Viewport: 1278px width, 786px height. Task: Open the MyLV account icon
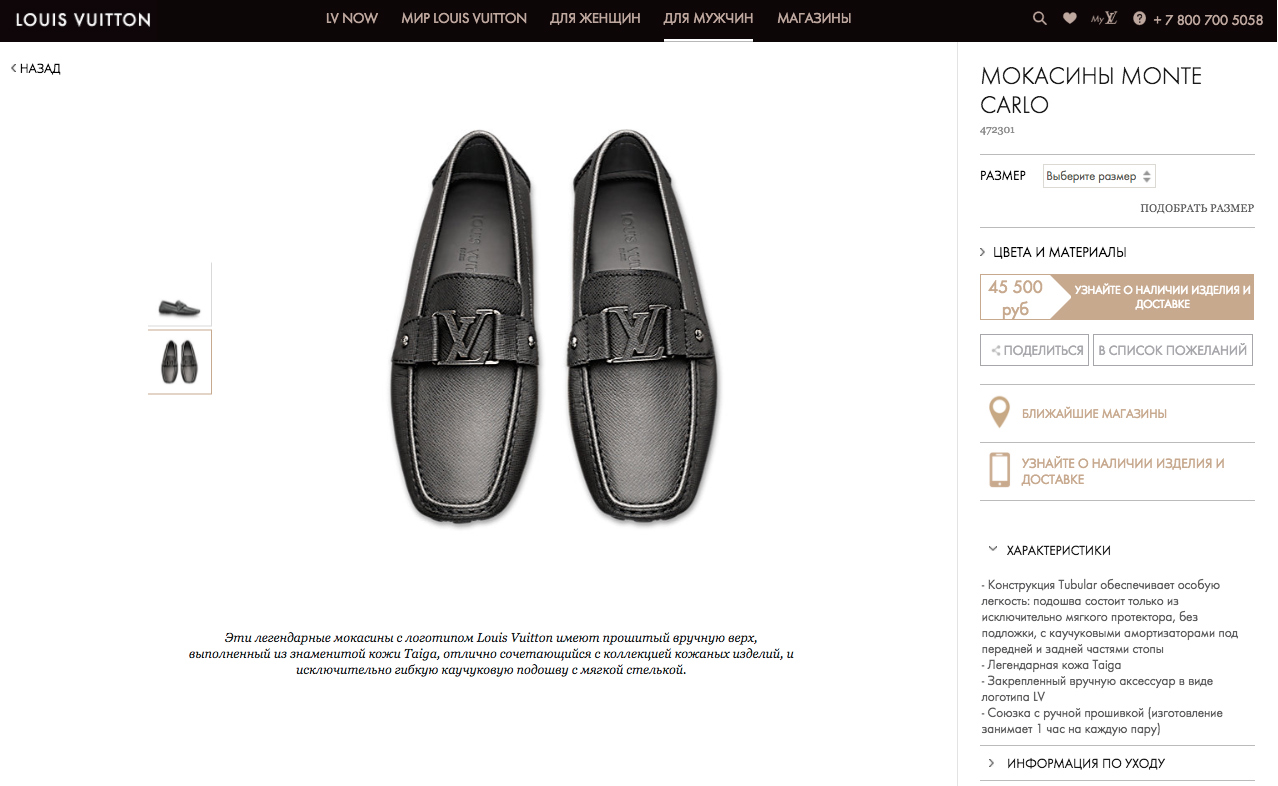click(x=1103, y=18)
